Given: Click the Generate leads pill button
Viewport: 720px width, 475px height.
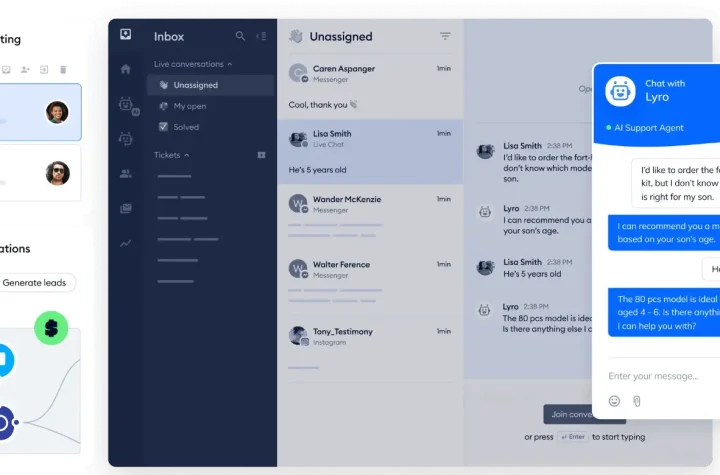Looking at the screenshot, I should [35, 283].
